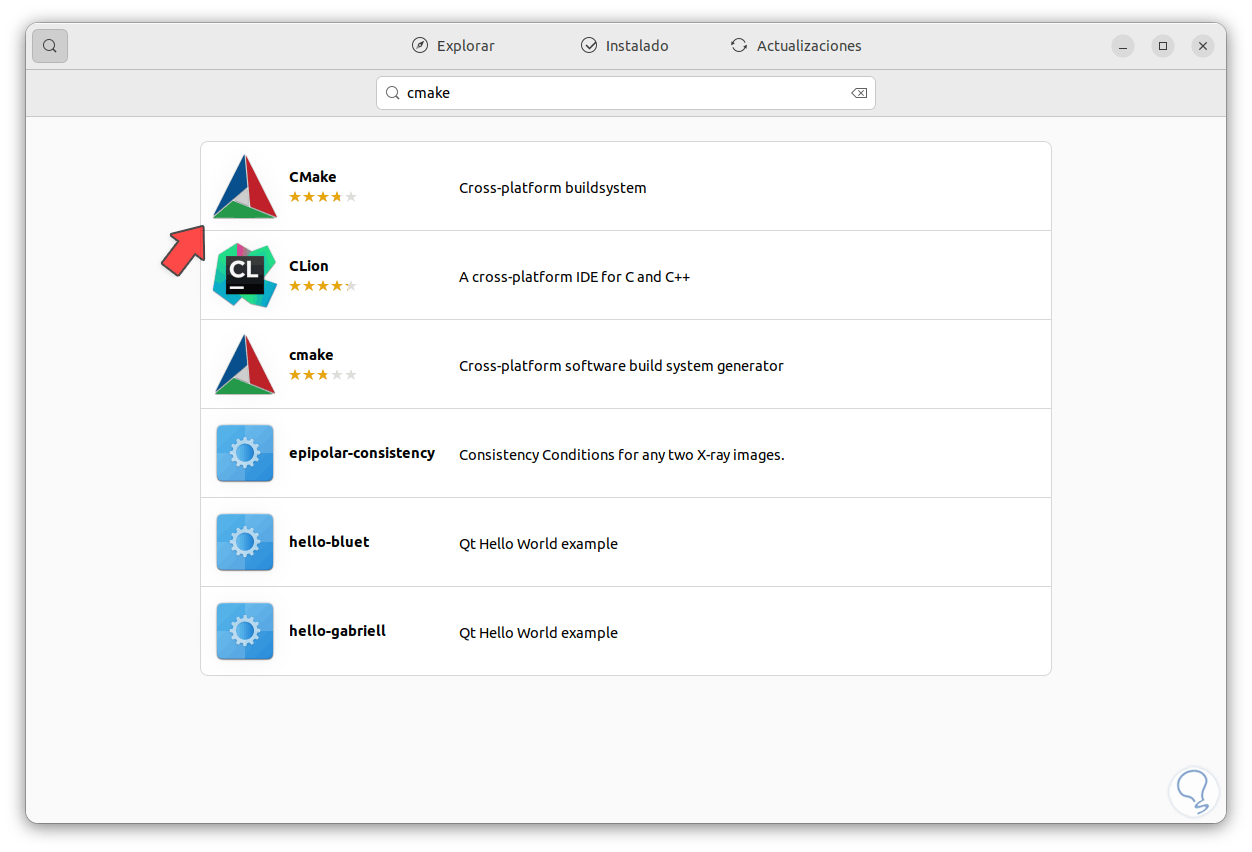Click the CLion star rating
1252x852 pixels.
pyautogui.click(x=322, y=286)
